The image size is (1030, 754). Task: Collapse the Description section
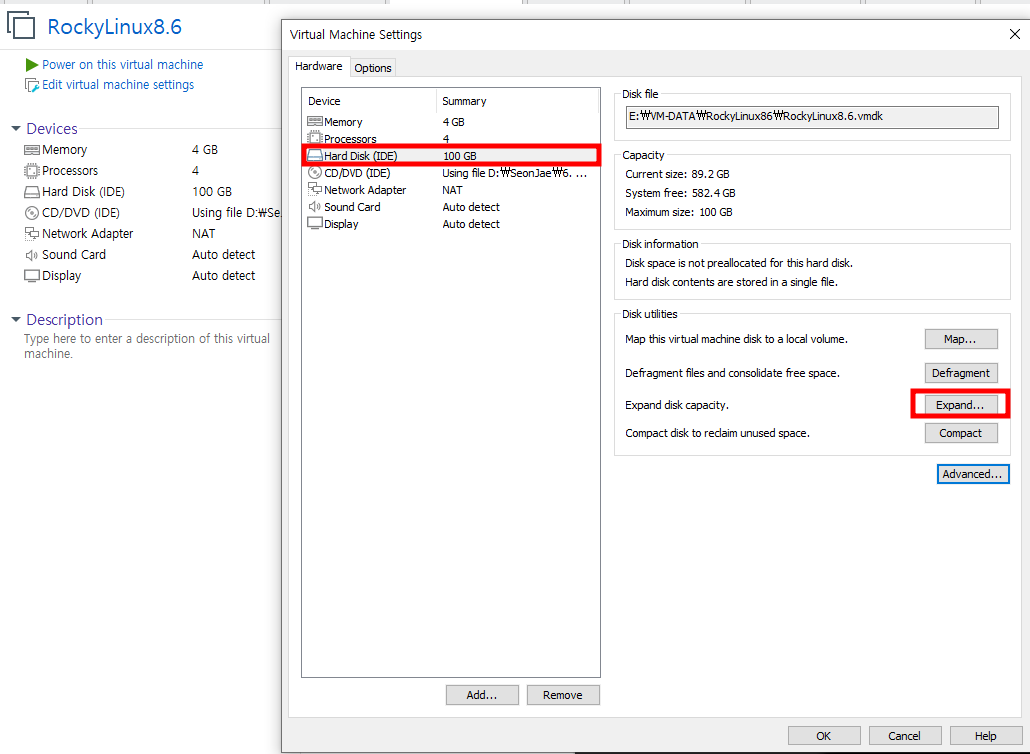[x=16, y=320]
